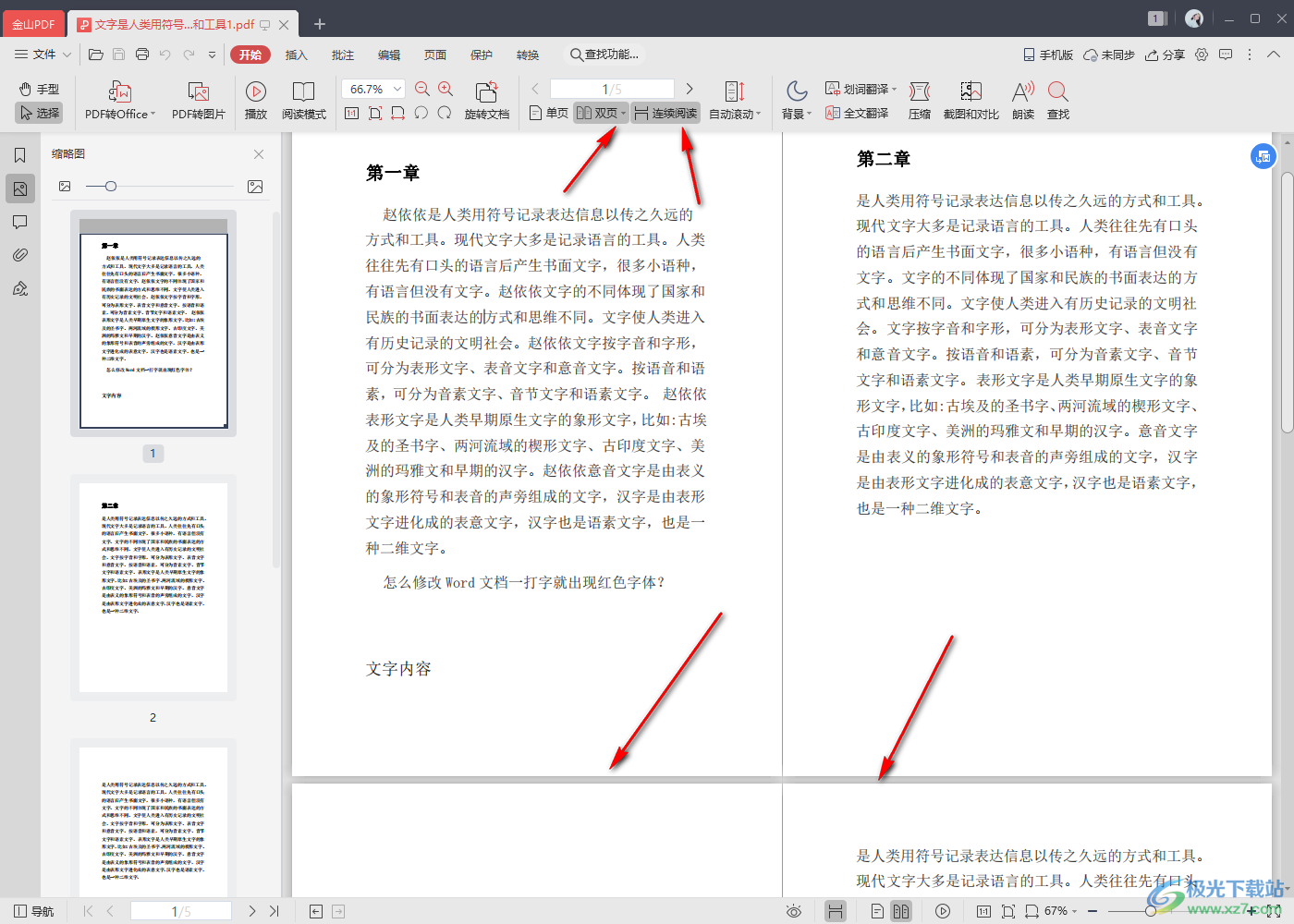Open the 文件 menu

[43, 55]
